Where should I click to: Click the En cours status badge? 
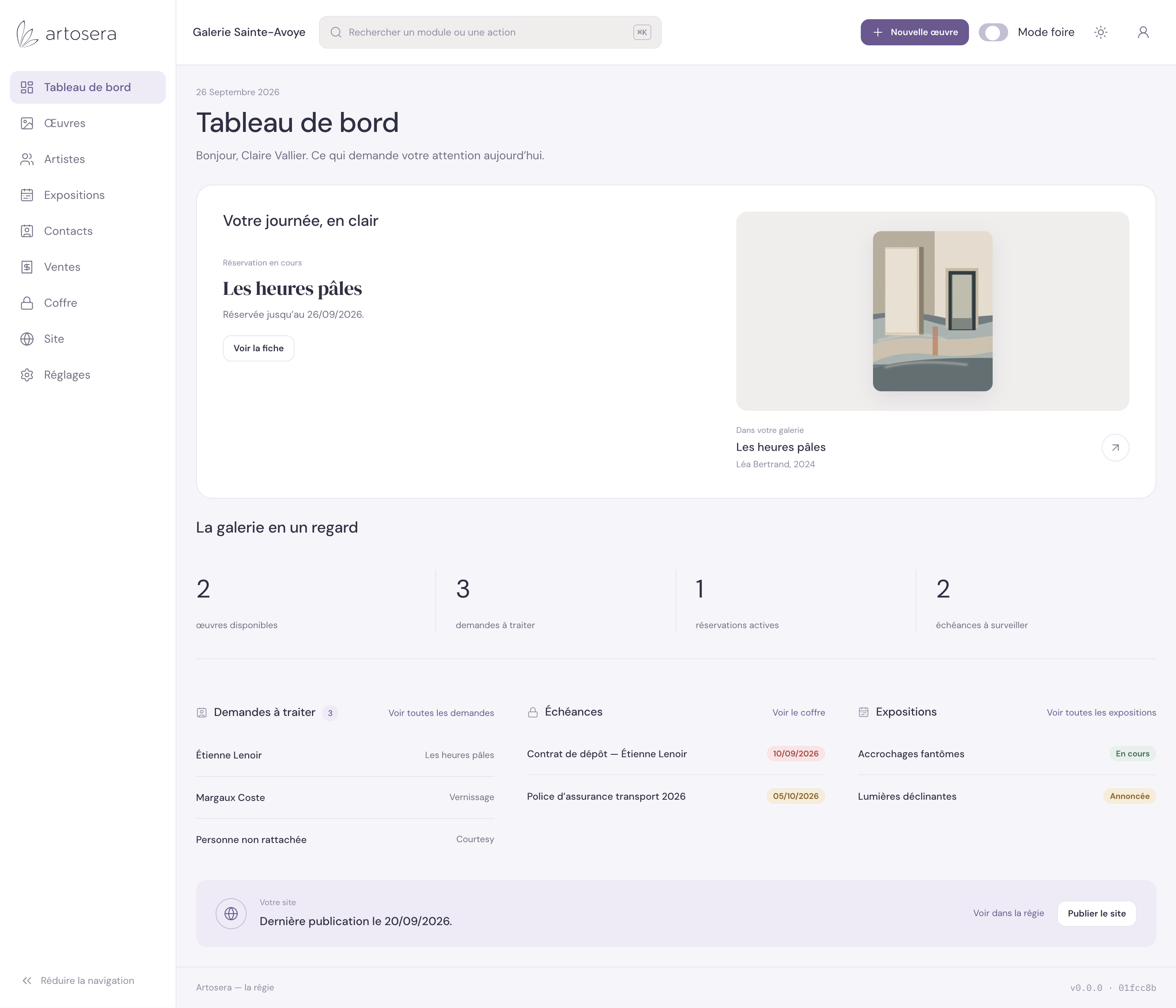tap(1132, 754)
